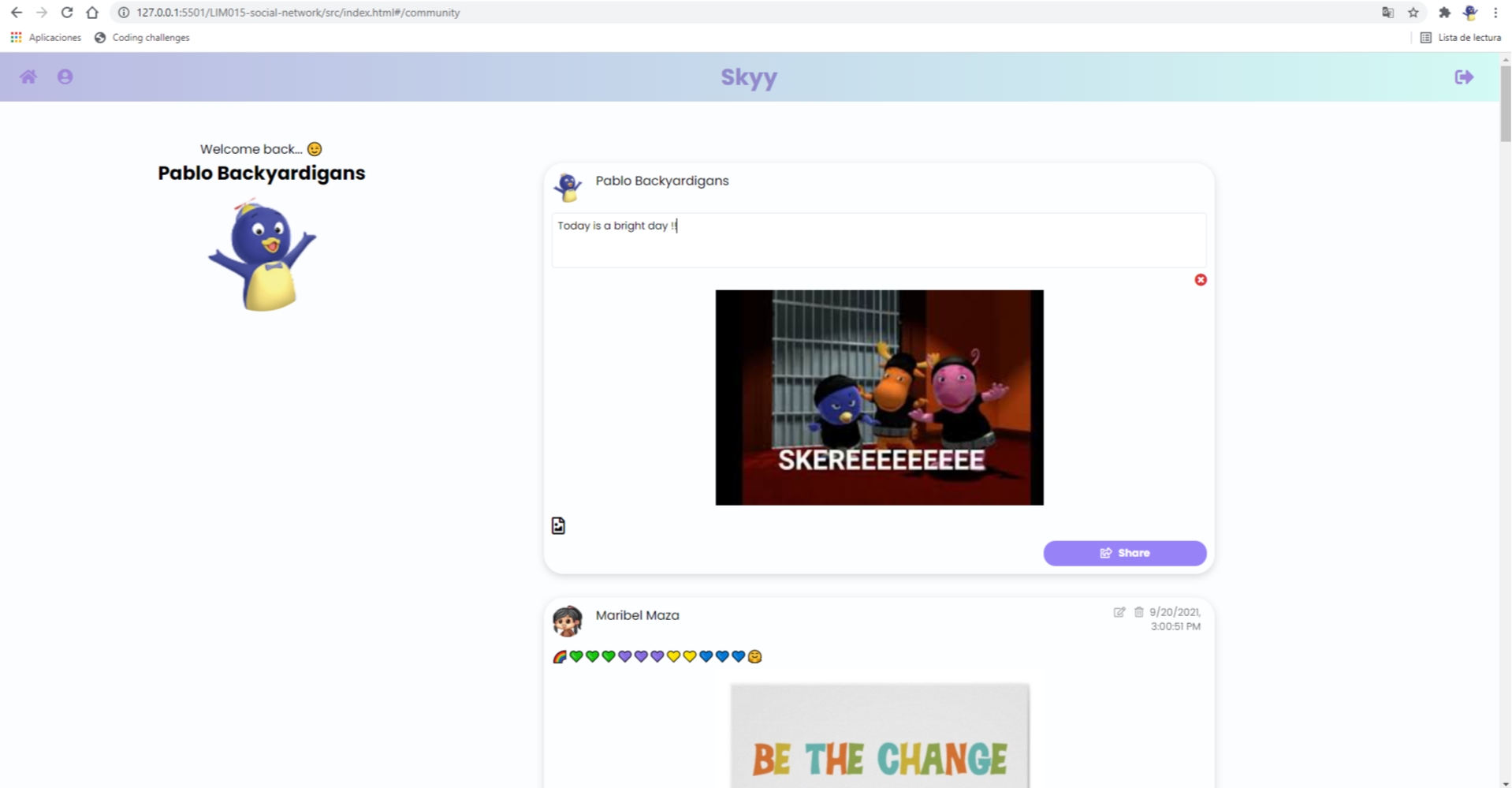Go to the Skyy home icon
1512x788 pixels.
click(x=28, y=77)
